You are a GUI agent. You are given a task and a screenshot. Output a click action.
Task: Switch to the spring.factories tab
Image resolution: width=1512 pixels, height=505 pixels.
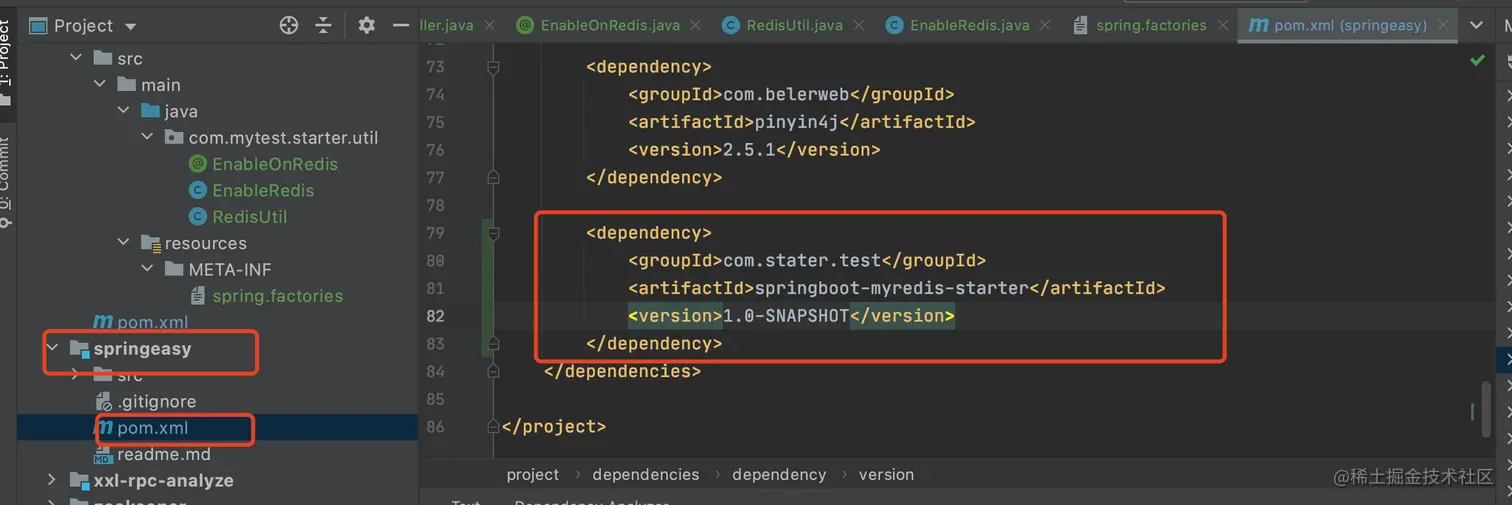pyautogui.click(x=1150, y=25)
